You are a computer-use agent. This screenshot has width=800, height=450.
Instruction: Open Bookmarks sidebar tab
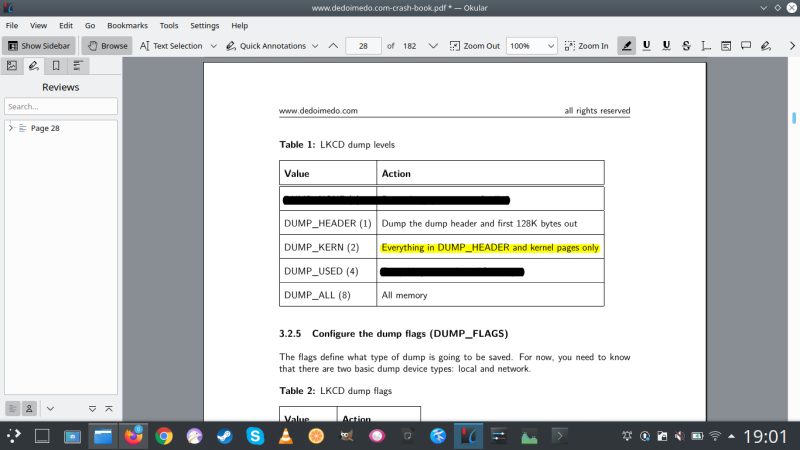[x=56, y=66]
